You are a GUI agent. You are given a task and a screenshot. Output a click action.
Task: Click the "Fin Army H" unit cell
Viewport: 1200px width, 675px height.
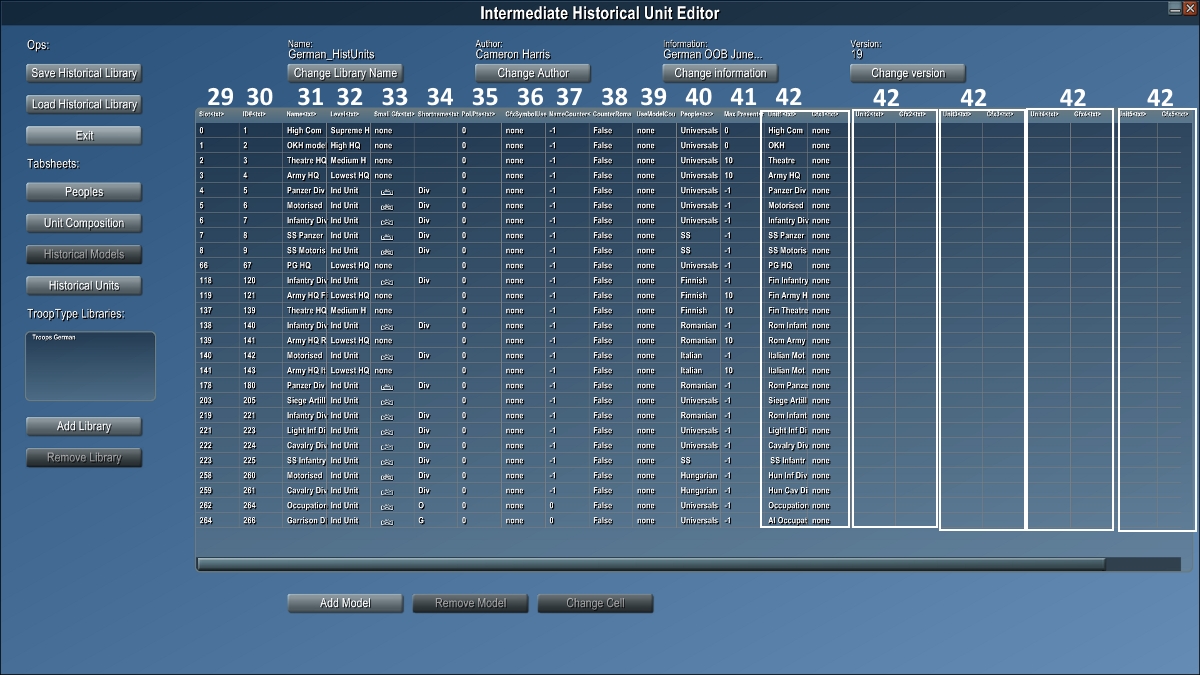(787, 296)
